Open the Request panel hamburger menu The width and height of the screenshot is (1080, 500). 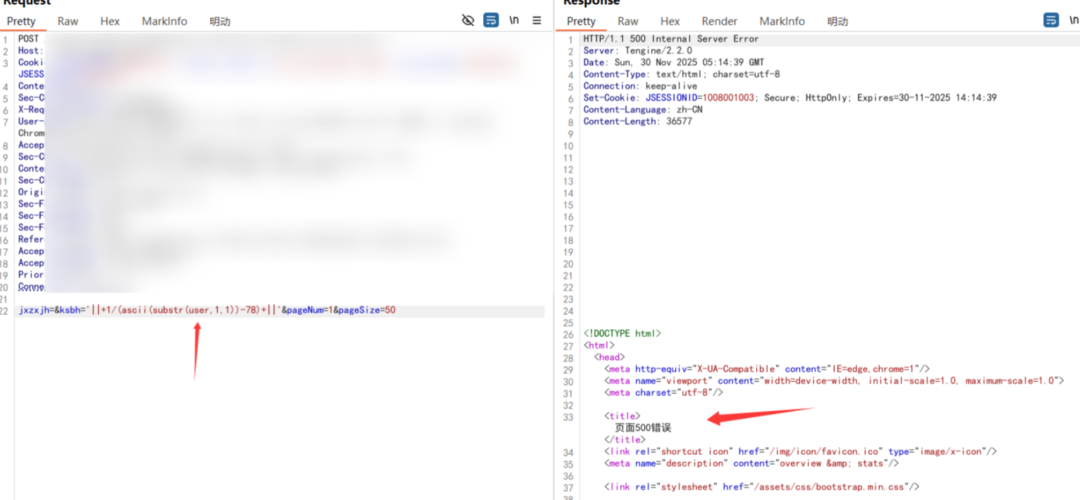[537, 20]
